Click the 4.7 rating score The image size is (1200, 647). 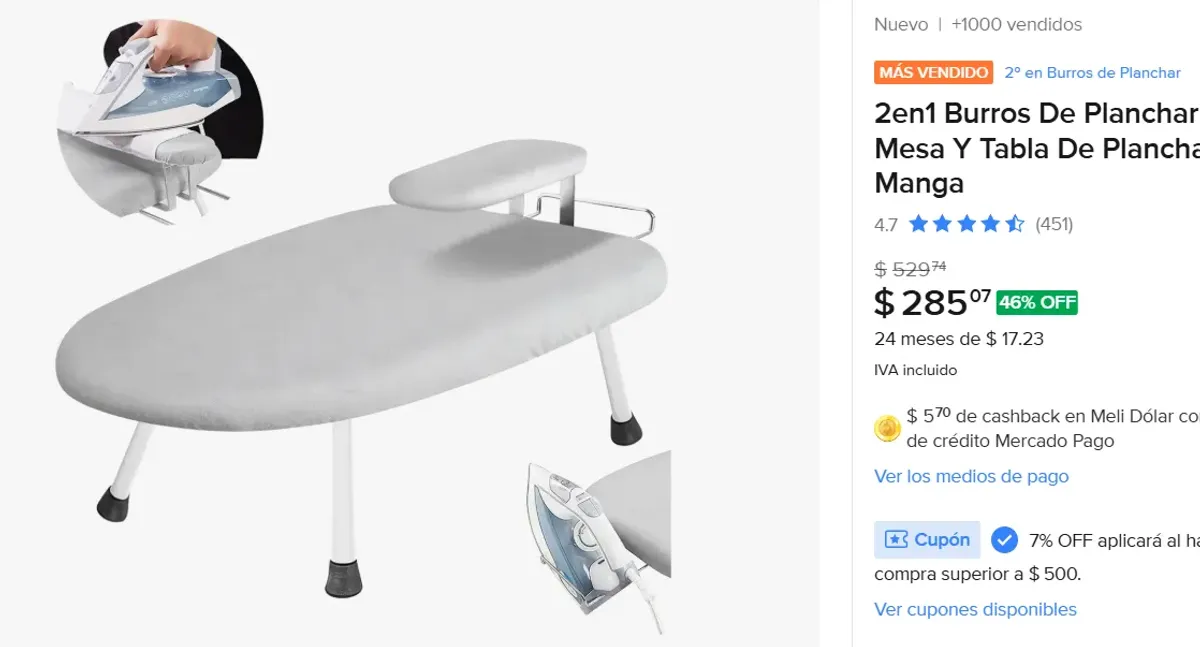click(x=886, y=225)
